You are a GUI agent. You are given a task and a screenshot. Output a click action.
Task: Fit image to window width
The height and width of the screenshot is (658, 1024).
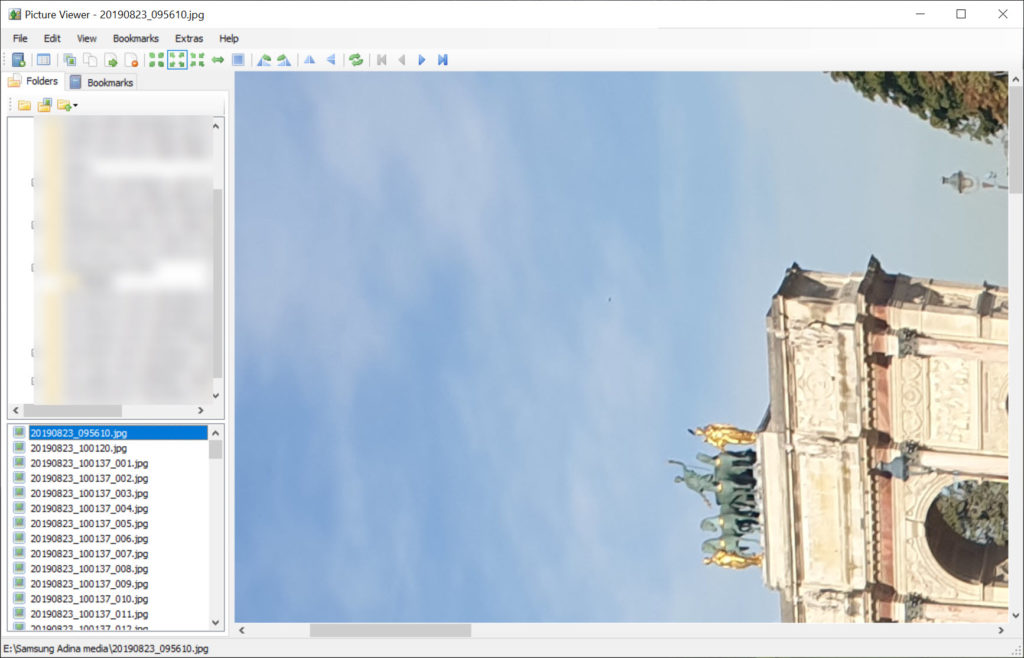point(218,59)
